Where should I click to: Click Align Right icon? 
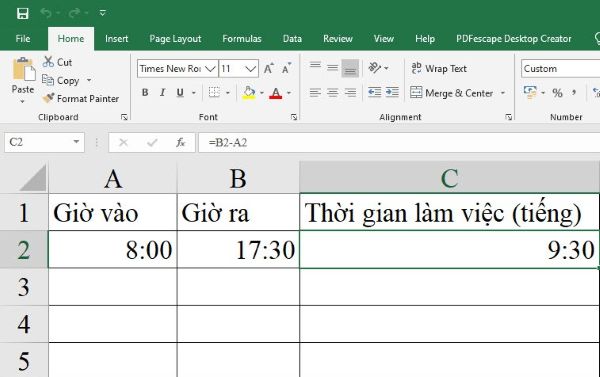(x=350, y=92)
